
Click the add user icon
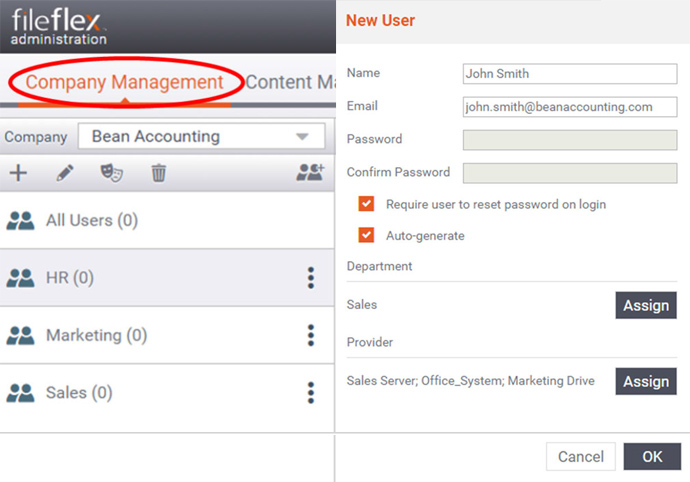tap(310, 173)
